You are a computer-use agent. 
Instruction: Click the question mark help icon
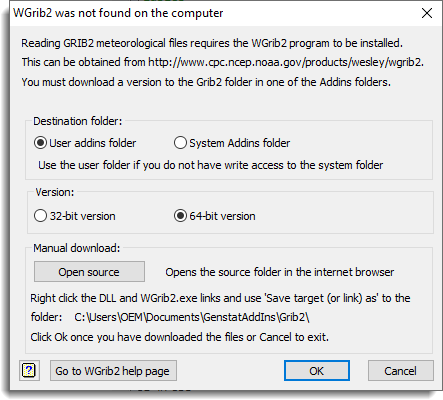tap(29, 370)
